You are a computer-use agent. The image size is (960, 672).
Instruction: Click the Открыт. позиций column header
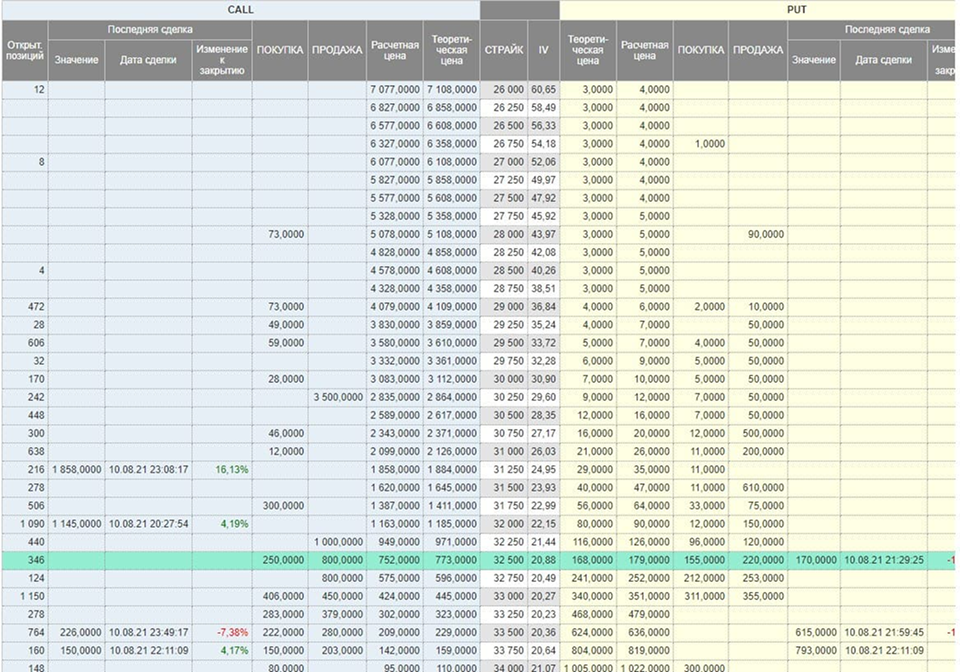[x=24, y=50]
